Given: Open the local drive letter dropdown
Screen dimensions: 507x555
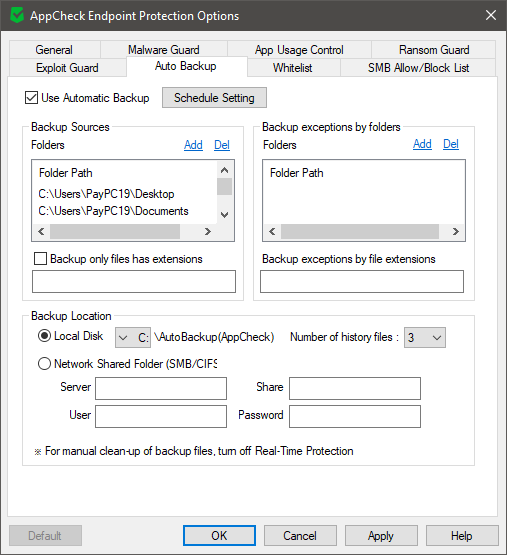Looking at the screenshot, I should [133, 337].
